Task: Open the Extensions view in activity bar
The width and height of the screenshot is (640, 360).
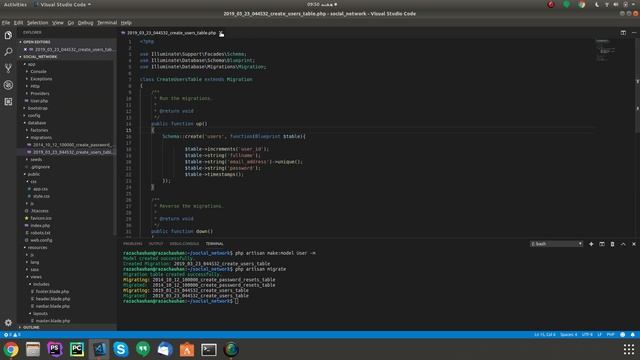Action: point(8,102)
